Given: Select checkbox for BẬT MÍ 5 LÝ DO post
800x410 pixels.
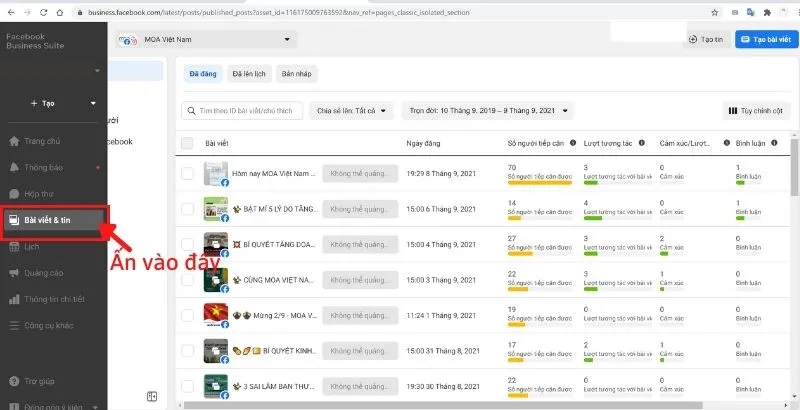Looking at the screenshot, I should click(x=187, y=208).
